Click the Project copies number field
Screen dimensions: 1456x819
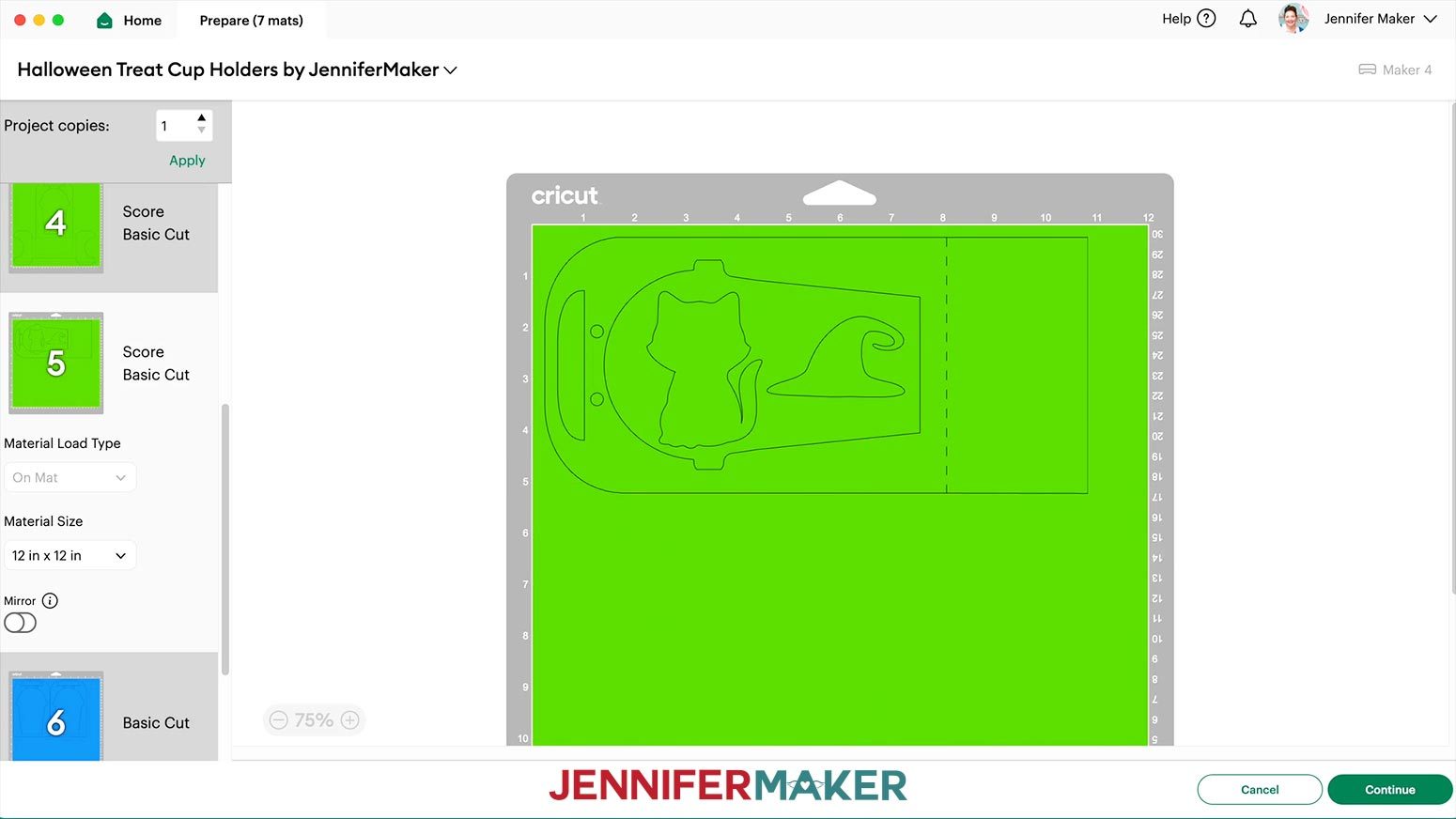point(176,126)
